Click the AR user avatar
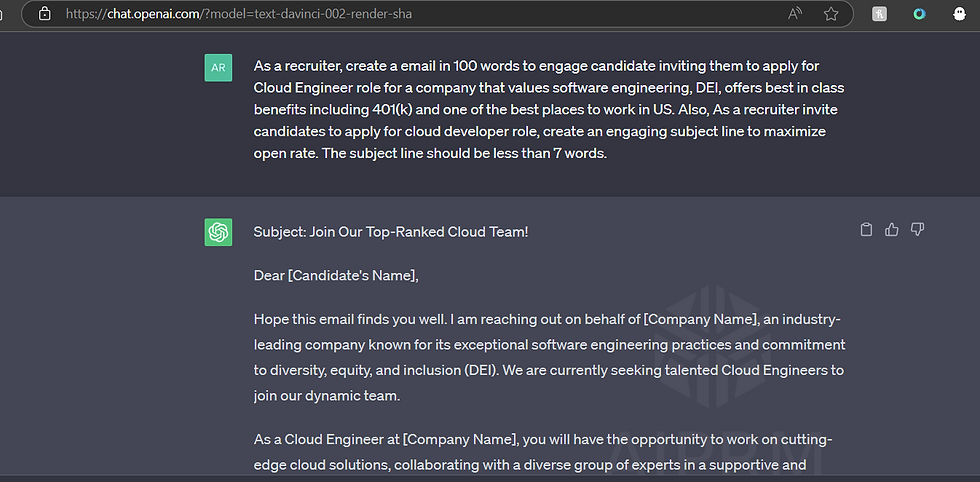 (x=218, y=68)
